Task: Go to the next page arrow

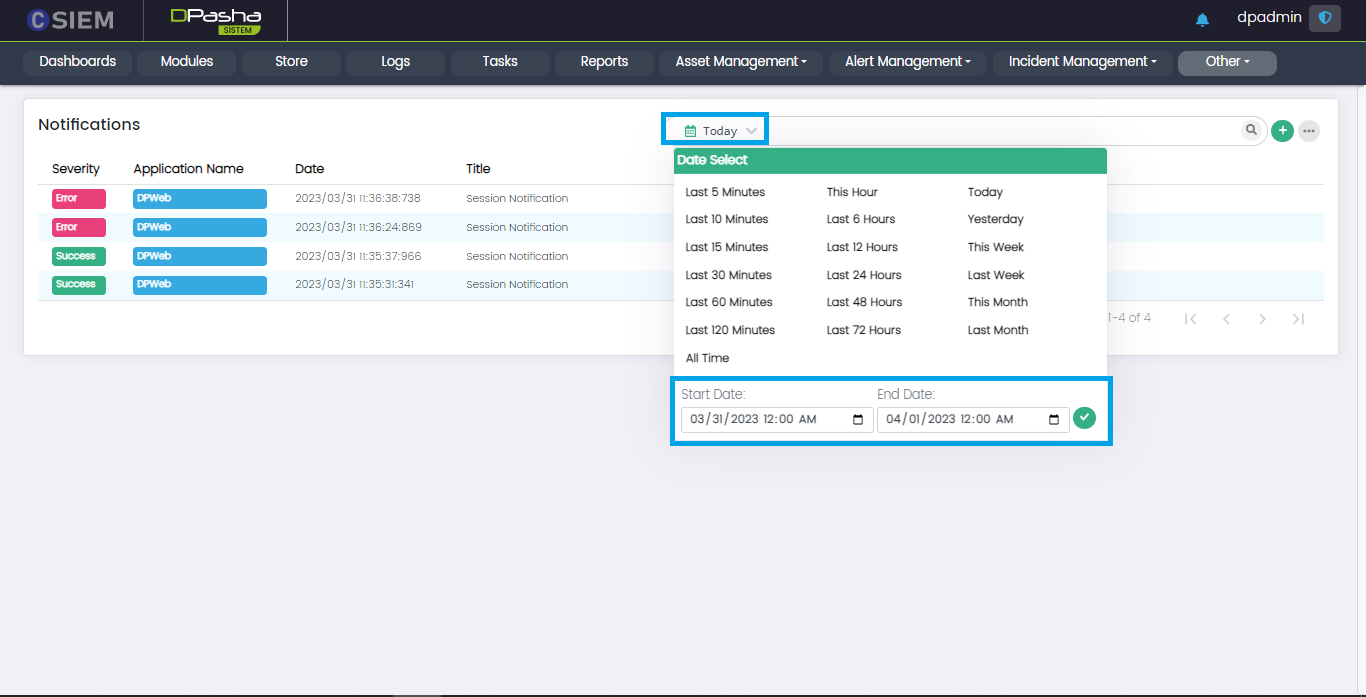Action: coord(1262,319)
